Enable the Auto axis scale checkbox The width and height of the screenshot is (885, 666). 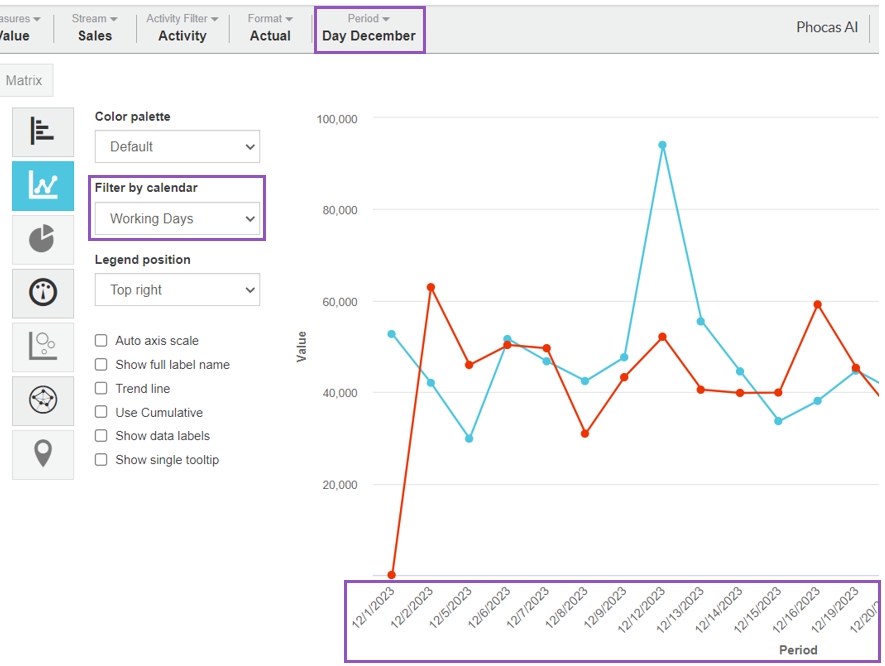101,341
